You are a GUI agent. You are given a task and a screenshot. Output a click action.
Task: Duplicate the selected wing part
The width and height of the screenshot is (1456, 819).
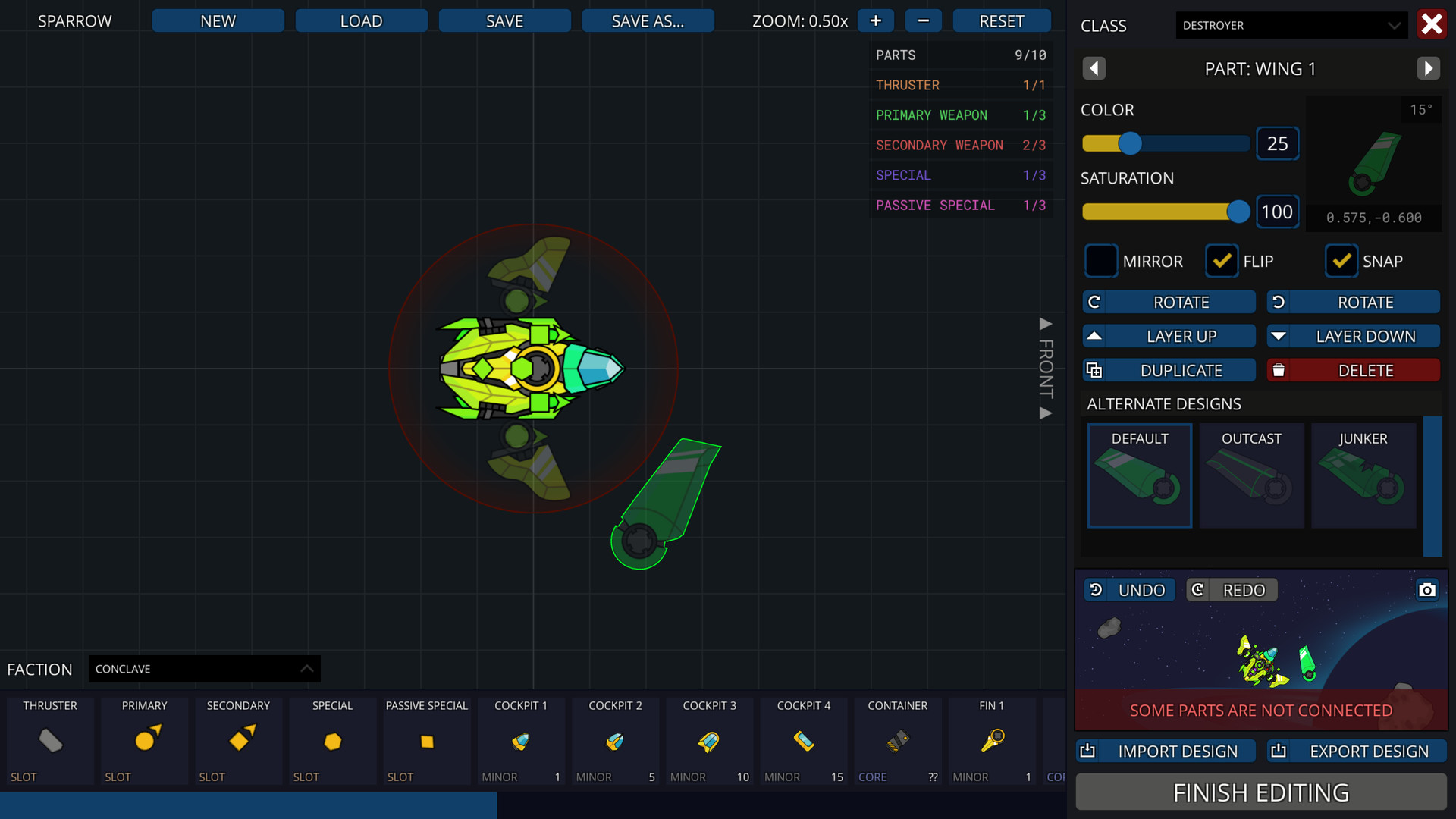coord(1169,370)
